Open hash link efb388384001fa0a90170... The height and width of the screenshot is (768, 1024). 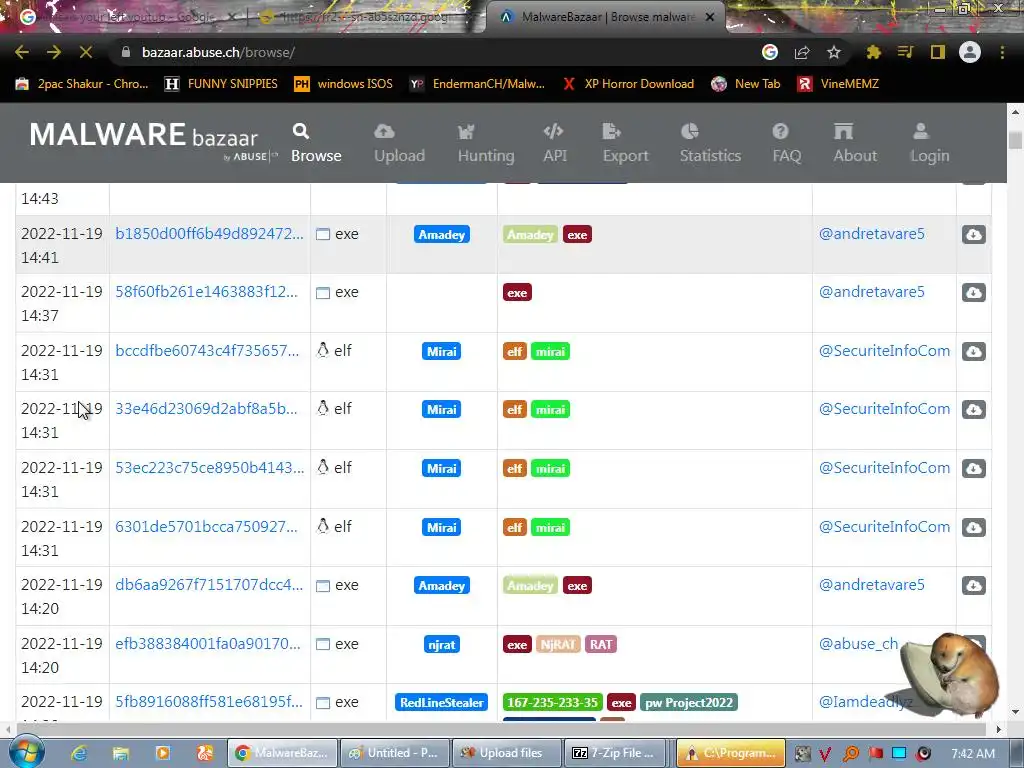pos(208,644)
